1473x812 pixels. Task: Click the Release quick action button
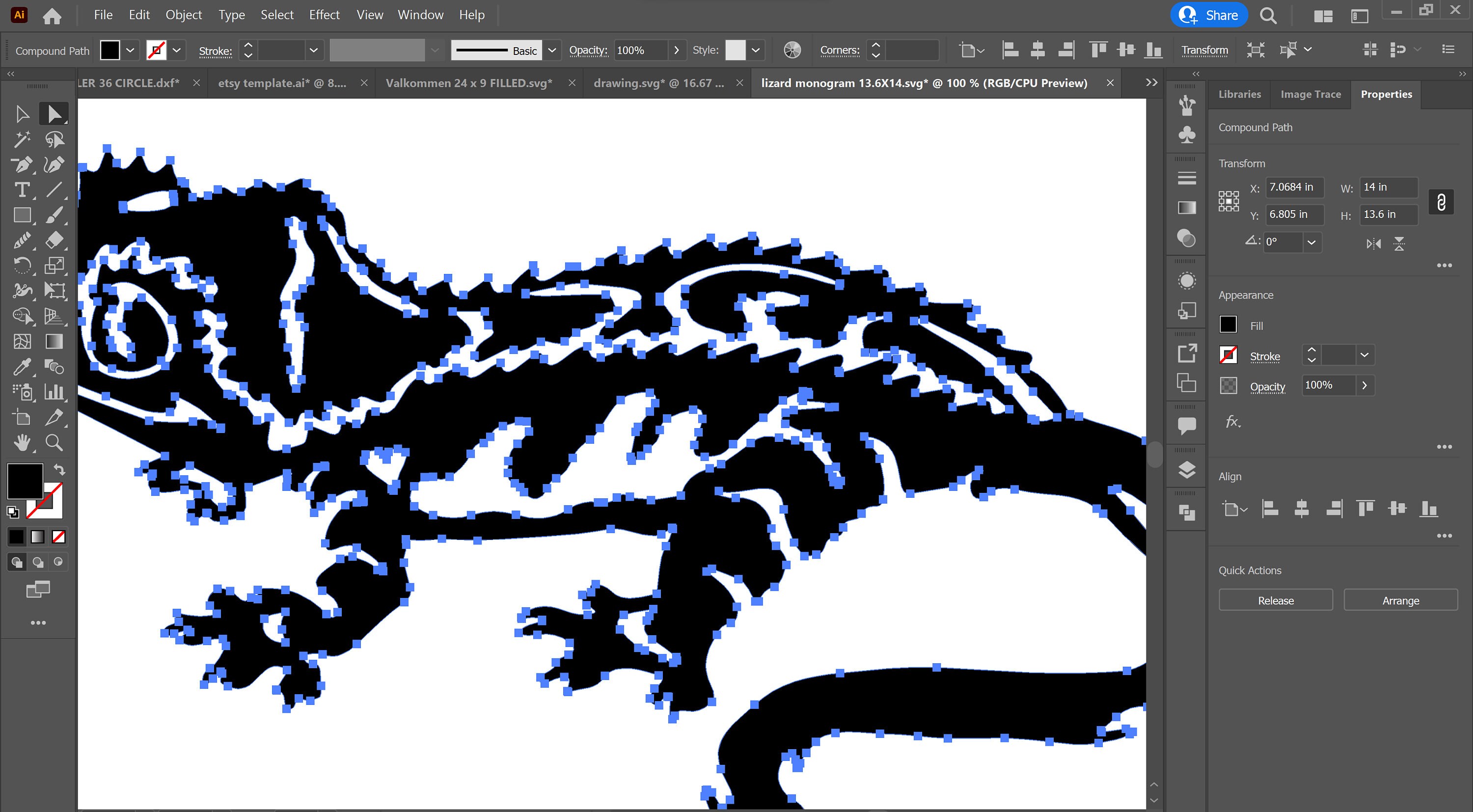click(x=1275, y=600)
